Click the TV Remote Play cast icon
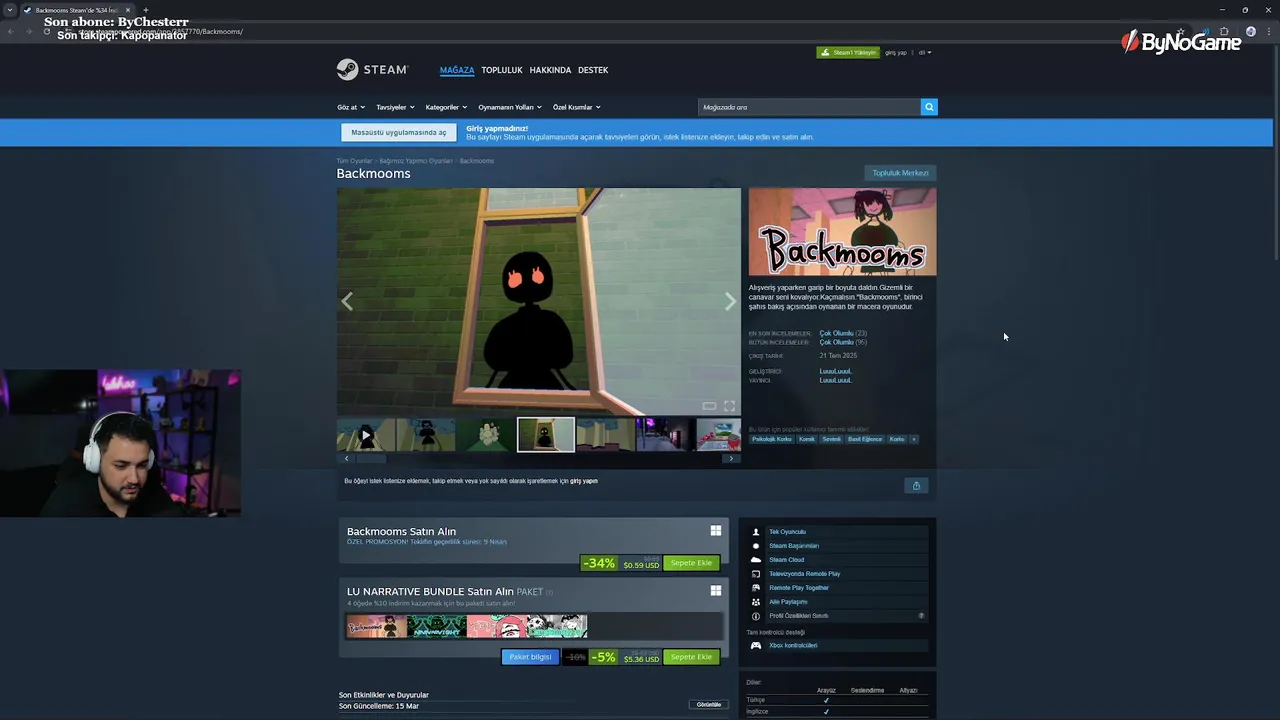Screen dimensions: 1280x720 click(756, 574)
